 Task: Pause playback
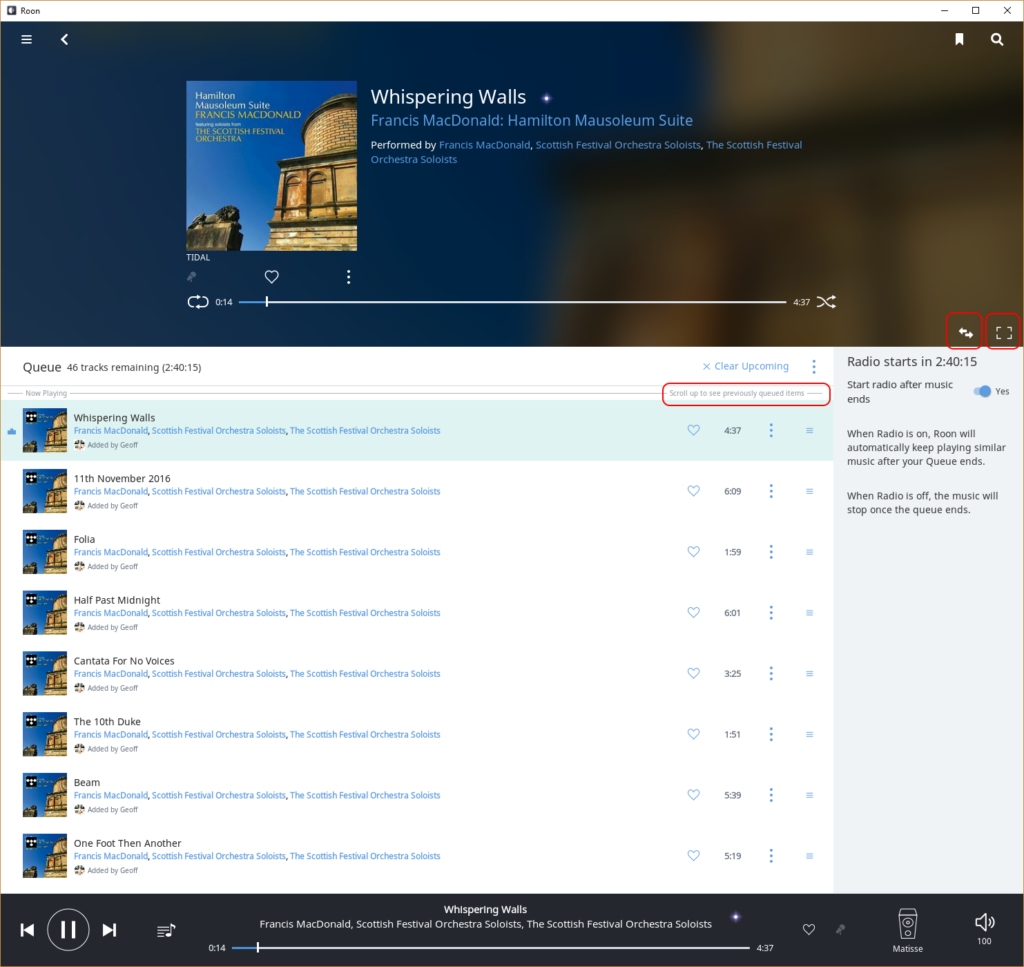[x=68, y=930]
